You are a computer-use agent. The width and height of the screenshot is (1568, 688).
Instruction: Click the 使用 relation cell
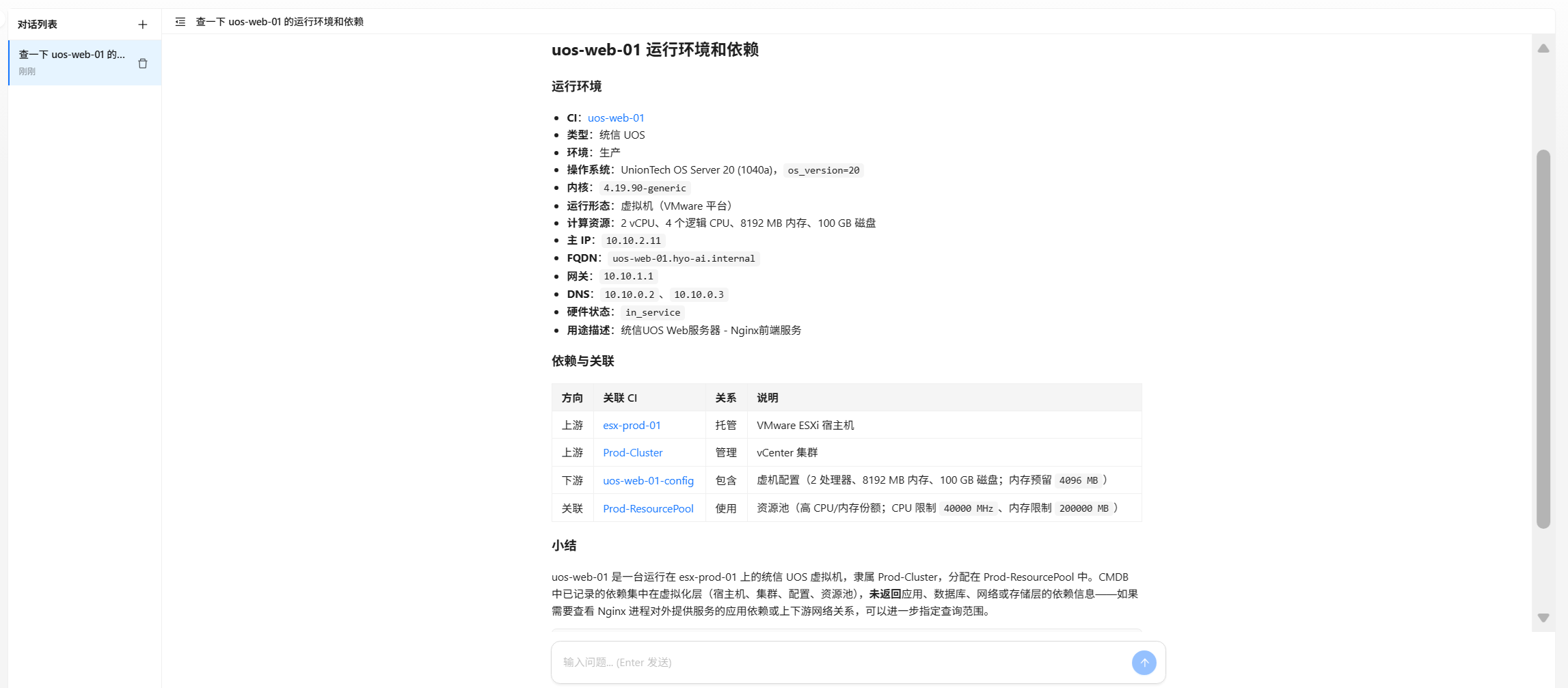(726, 508)
